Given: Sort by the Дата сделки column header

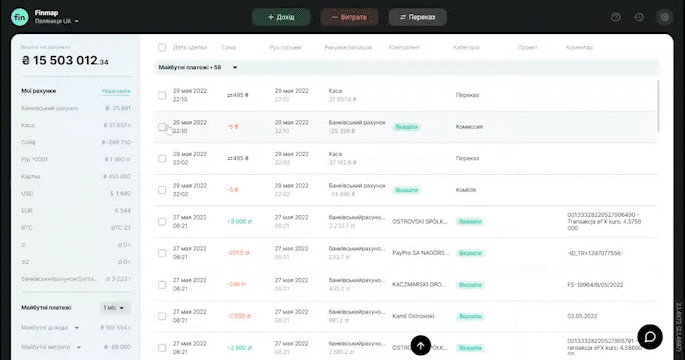Looking at the screenshot, I should [x=190, y=47].
